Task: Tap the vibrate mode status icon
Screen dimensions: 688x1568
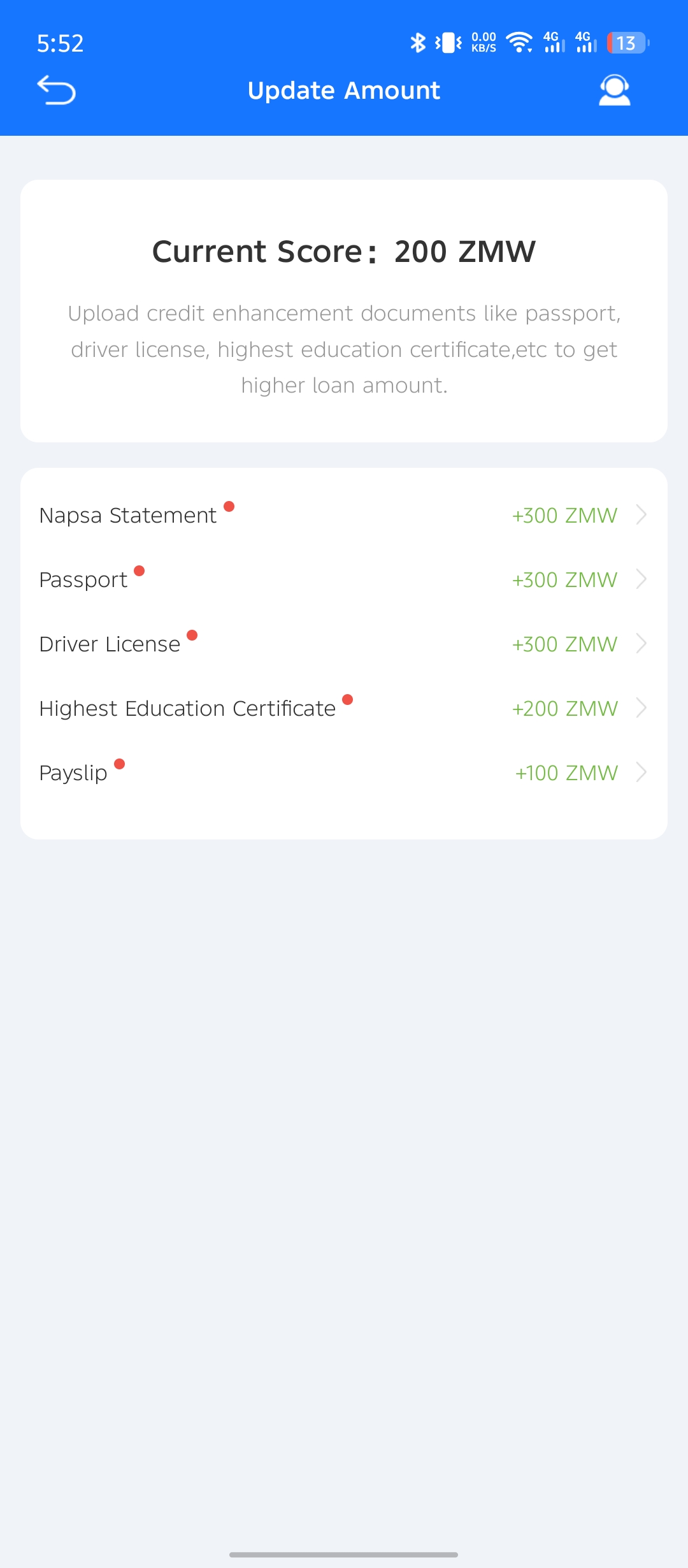Action: click(449, 43)
